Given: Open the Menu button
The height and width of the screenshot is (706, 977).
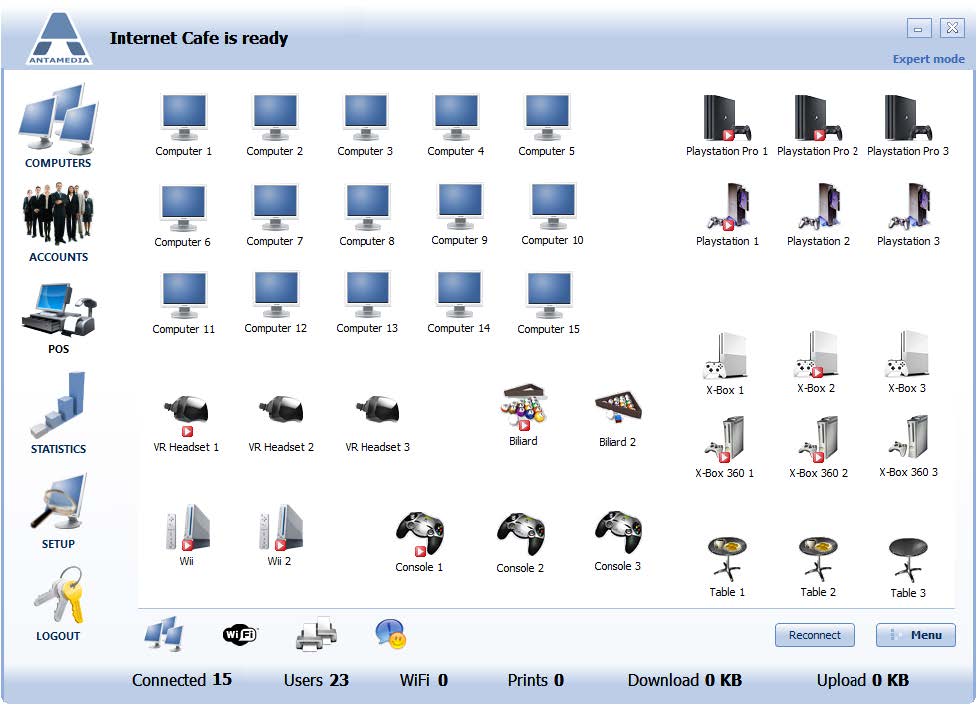Looking at the screenshot, I should tap(915, 635).
